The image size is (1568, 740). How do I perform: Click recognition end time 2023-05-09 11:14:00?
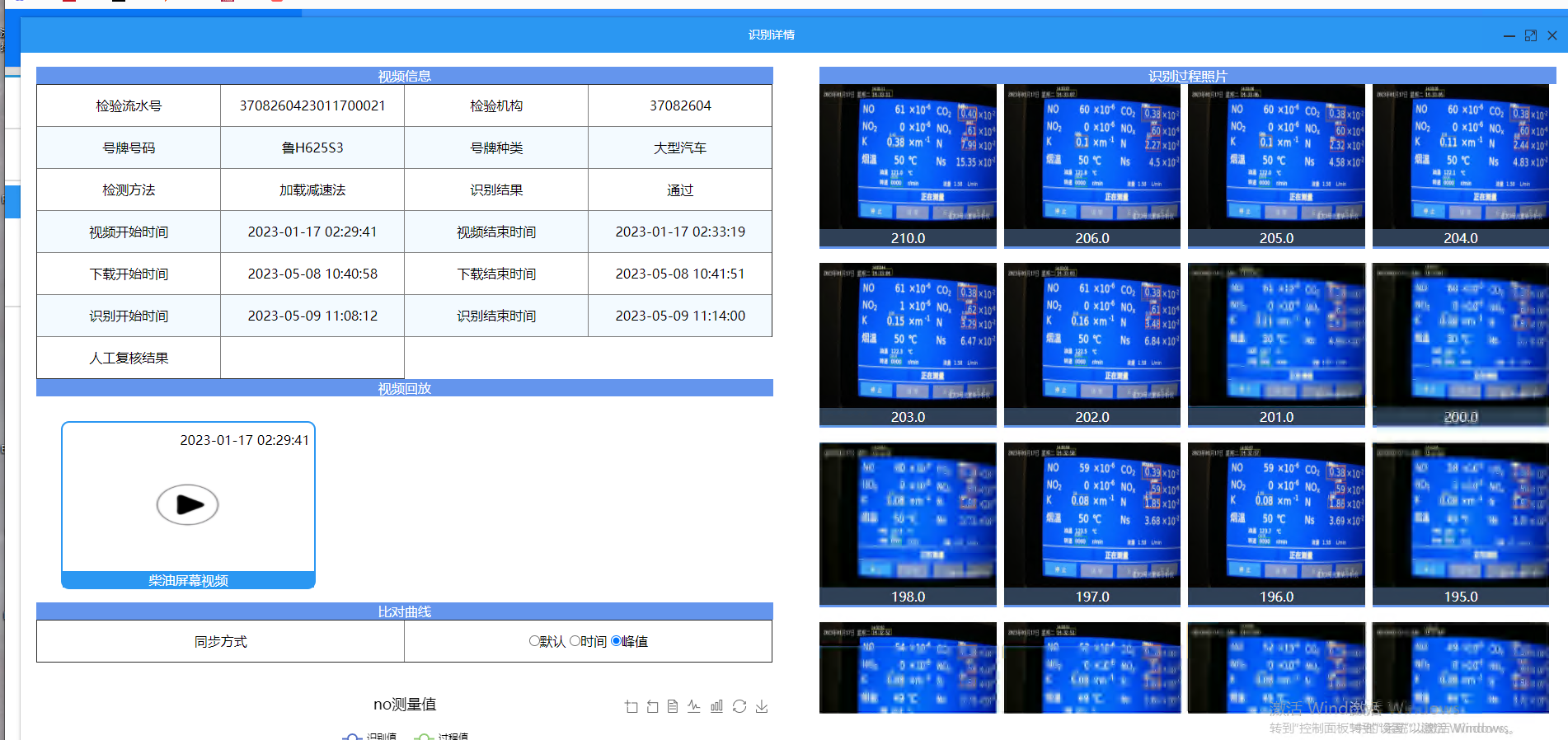pos(680,316)
